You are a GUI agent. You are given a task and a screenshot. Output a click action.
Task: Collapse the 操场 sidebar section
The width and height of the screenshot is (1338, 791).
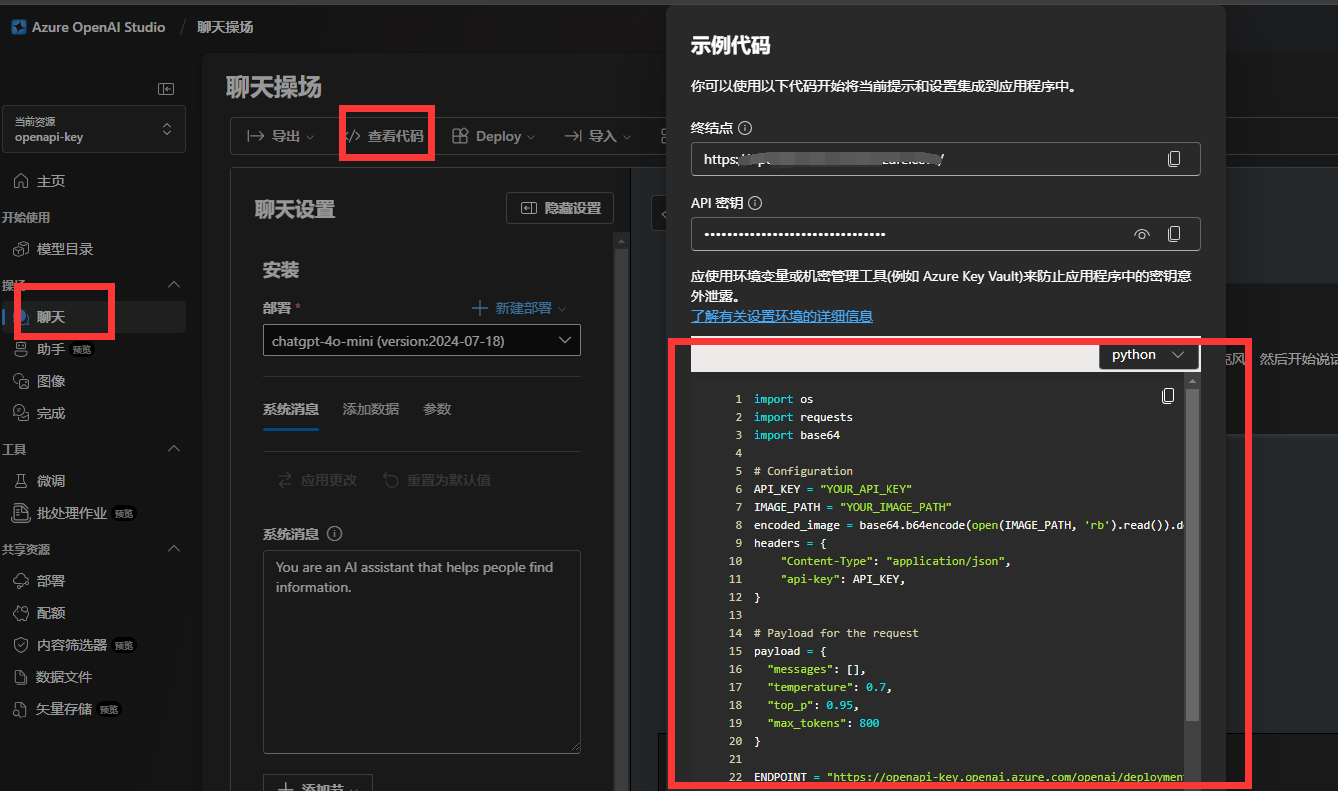[x=173, y=285]
